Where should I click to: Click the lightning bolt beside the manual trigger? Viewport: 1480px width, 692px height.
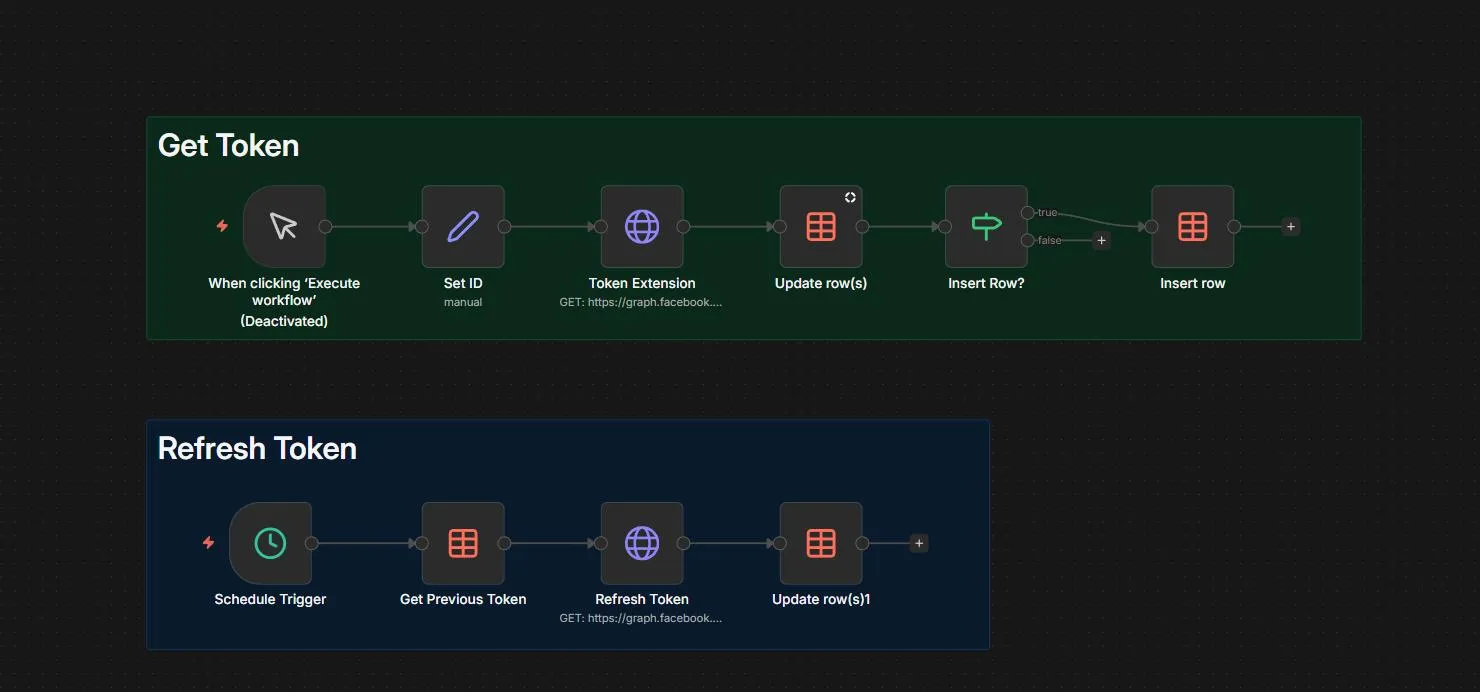223,227
